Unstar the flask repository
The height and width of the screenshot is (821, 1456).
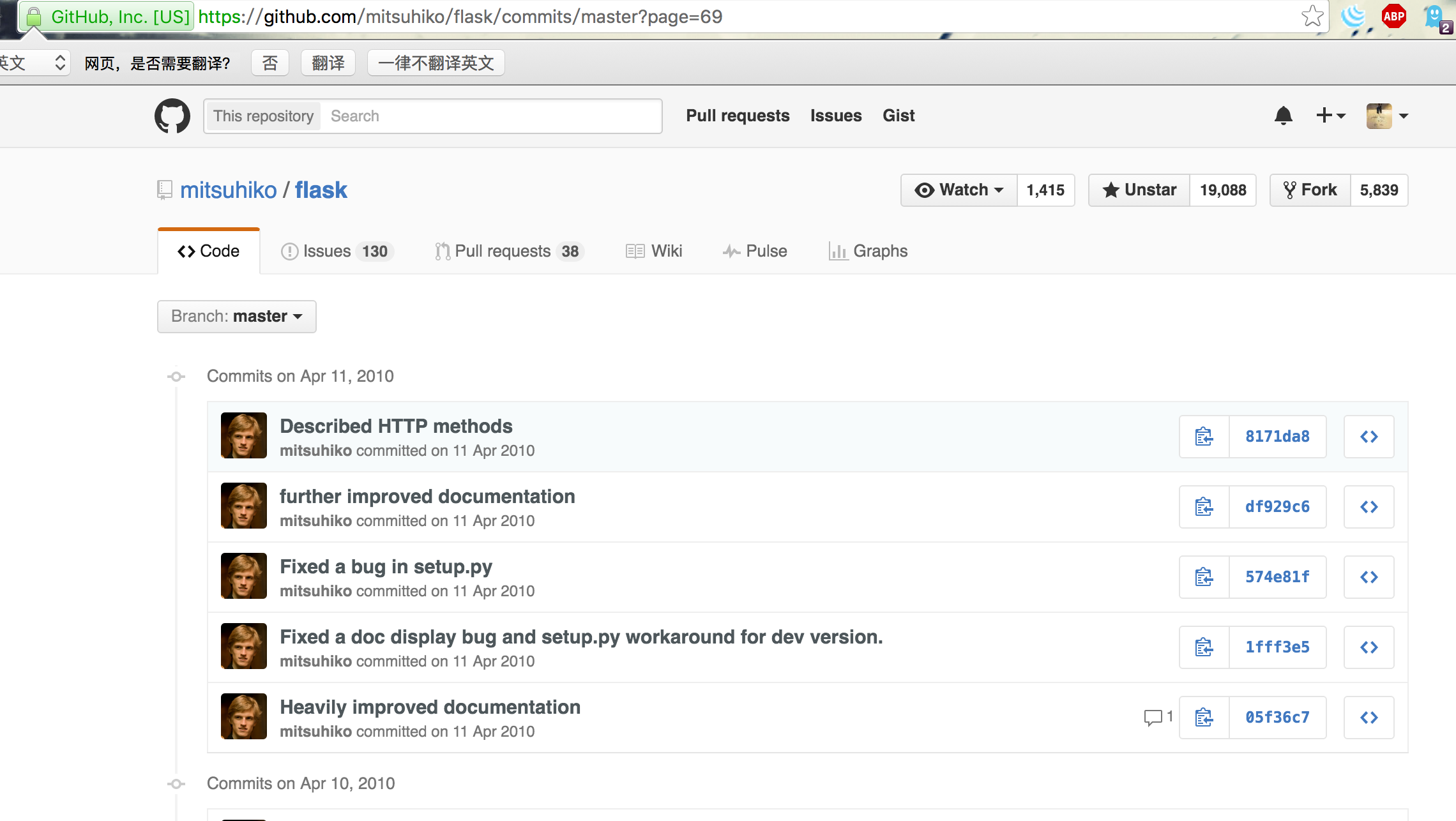(1139, 190)
